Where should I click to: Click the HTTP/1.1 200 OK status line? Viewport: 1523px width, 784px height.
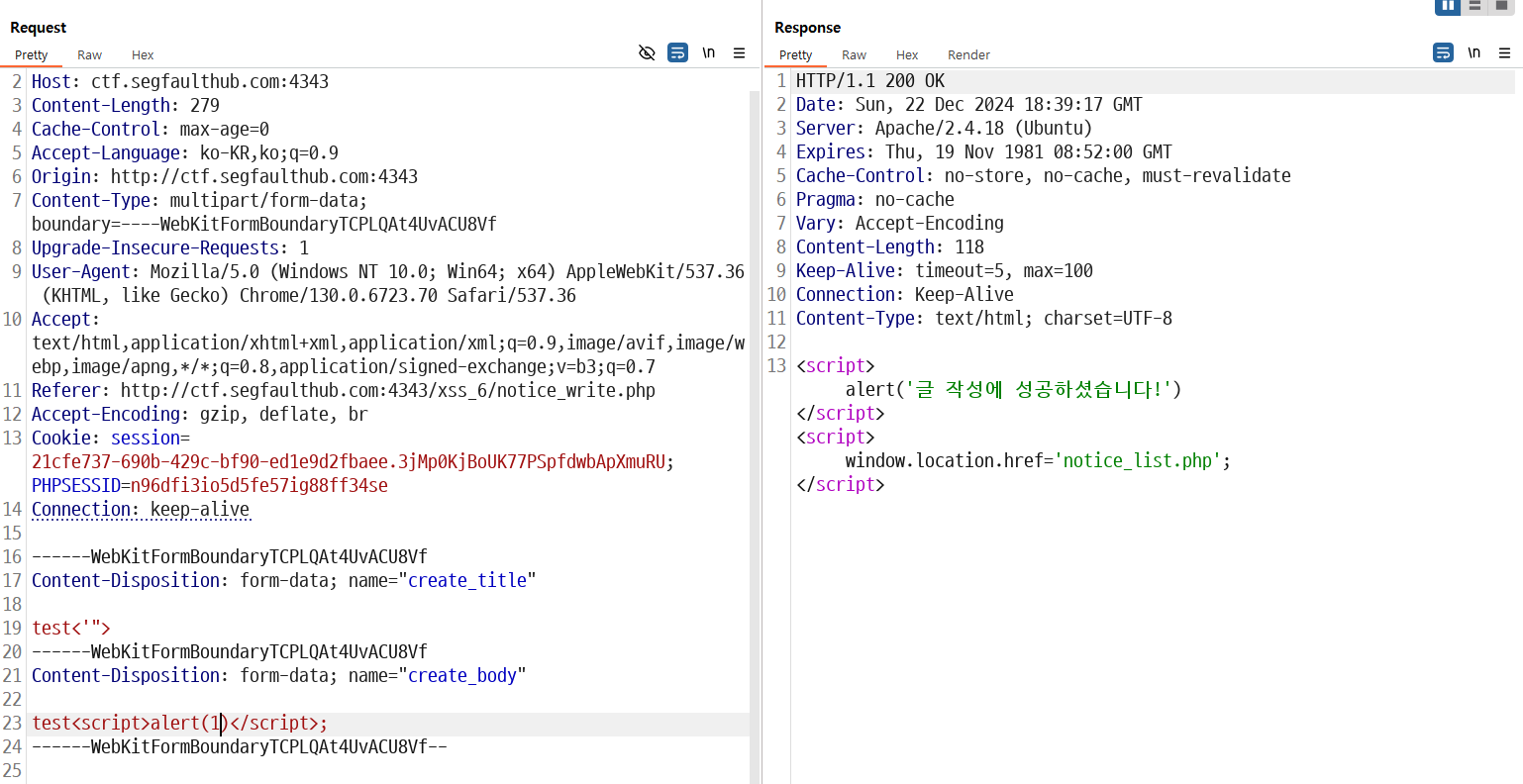click(870, 81)
